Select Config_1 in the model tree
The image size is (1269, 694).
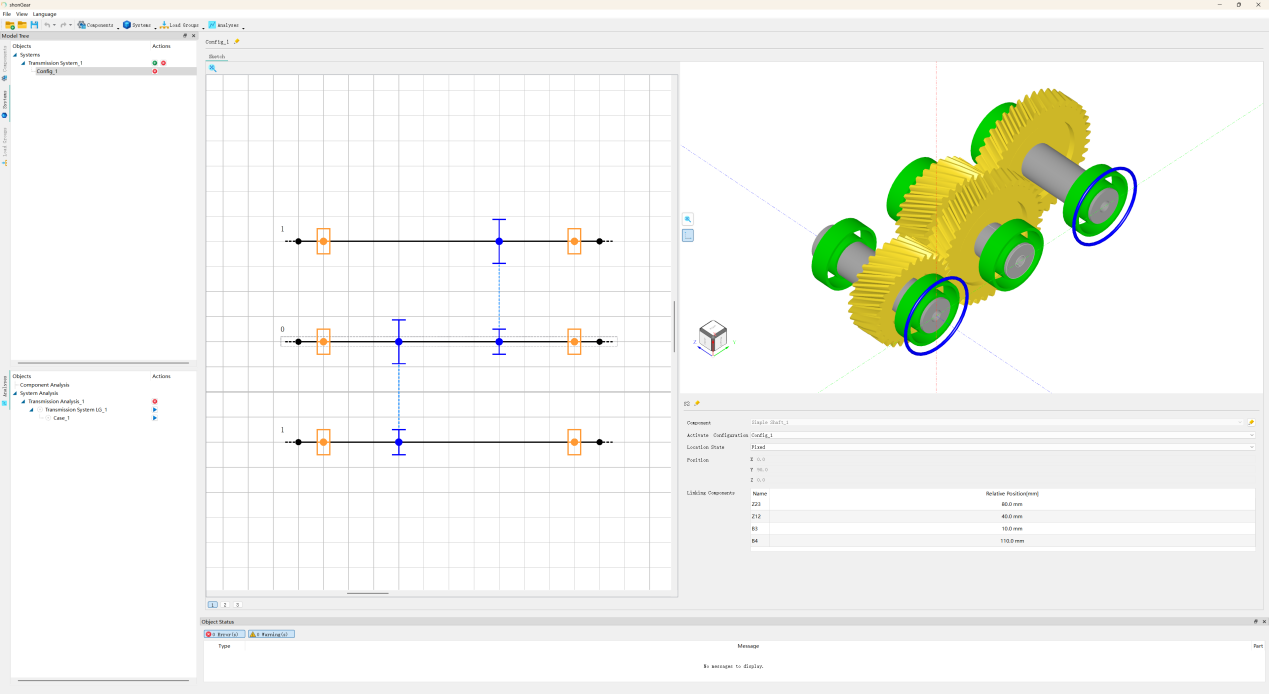(47, 71)
